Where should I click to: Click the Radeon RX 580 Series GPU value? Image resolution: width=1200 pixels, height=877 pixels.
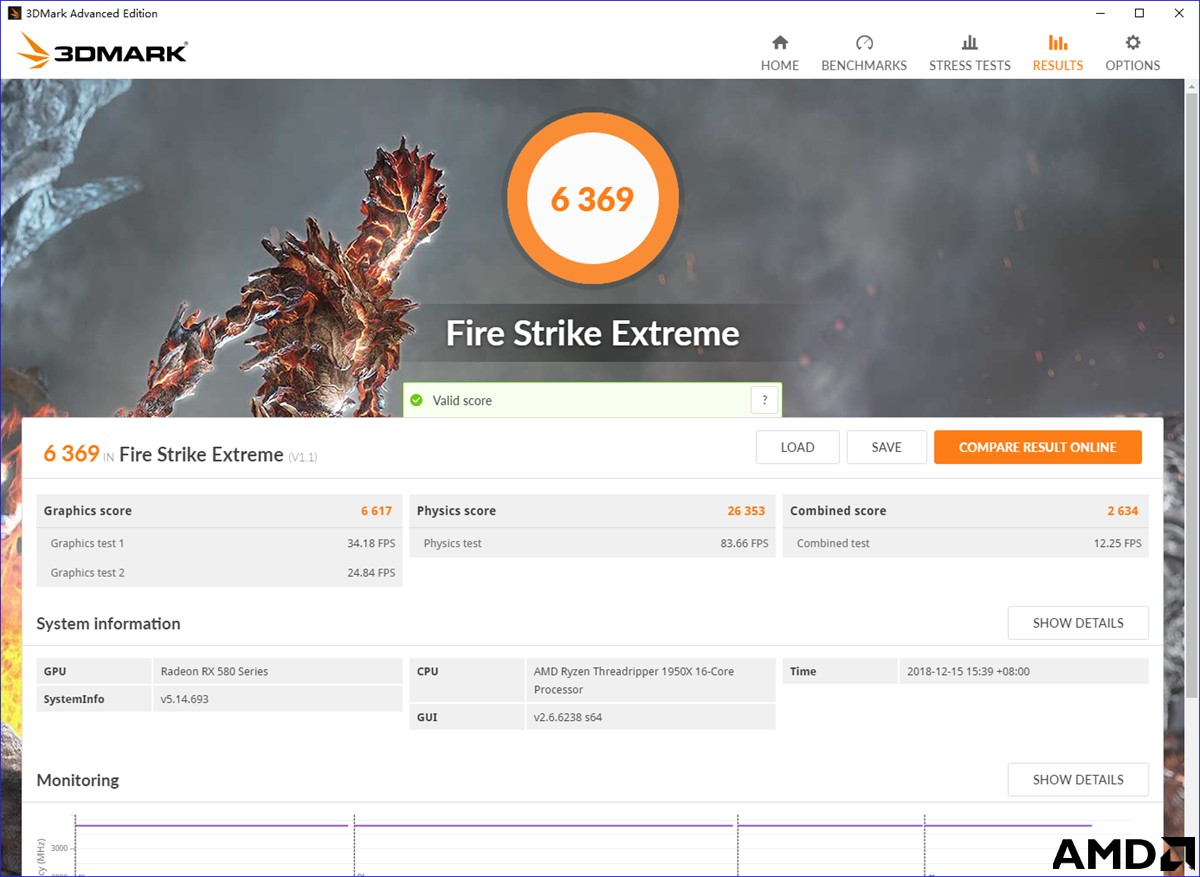coord(214,671)
